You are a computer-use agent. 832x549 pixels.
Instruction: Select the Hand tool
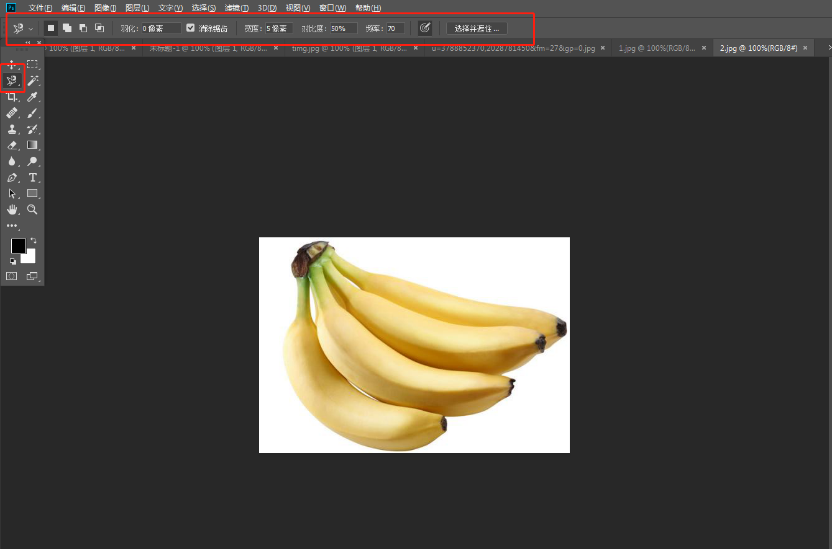point(12,210)
